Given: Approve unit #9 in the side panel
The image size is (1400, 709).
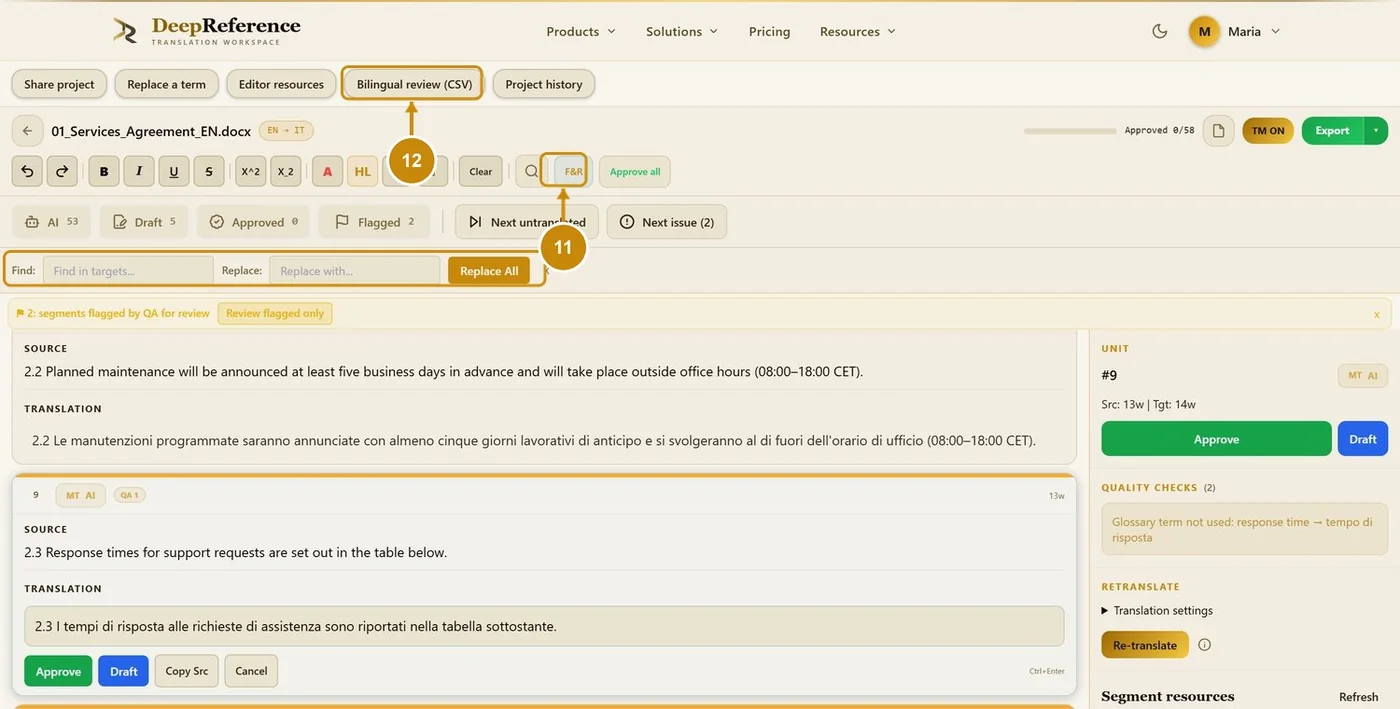Looking at the screenshot, I should (x=1216, y=439).
